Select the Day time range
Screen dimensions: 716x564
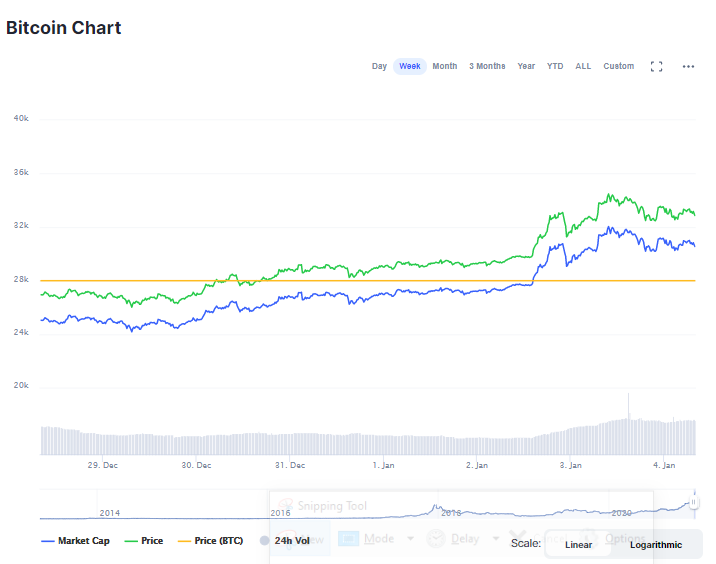[x=379, y=66]
